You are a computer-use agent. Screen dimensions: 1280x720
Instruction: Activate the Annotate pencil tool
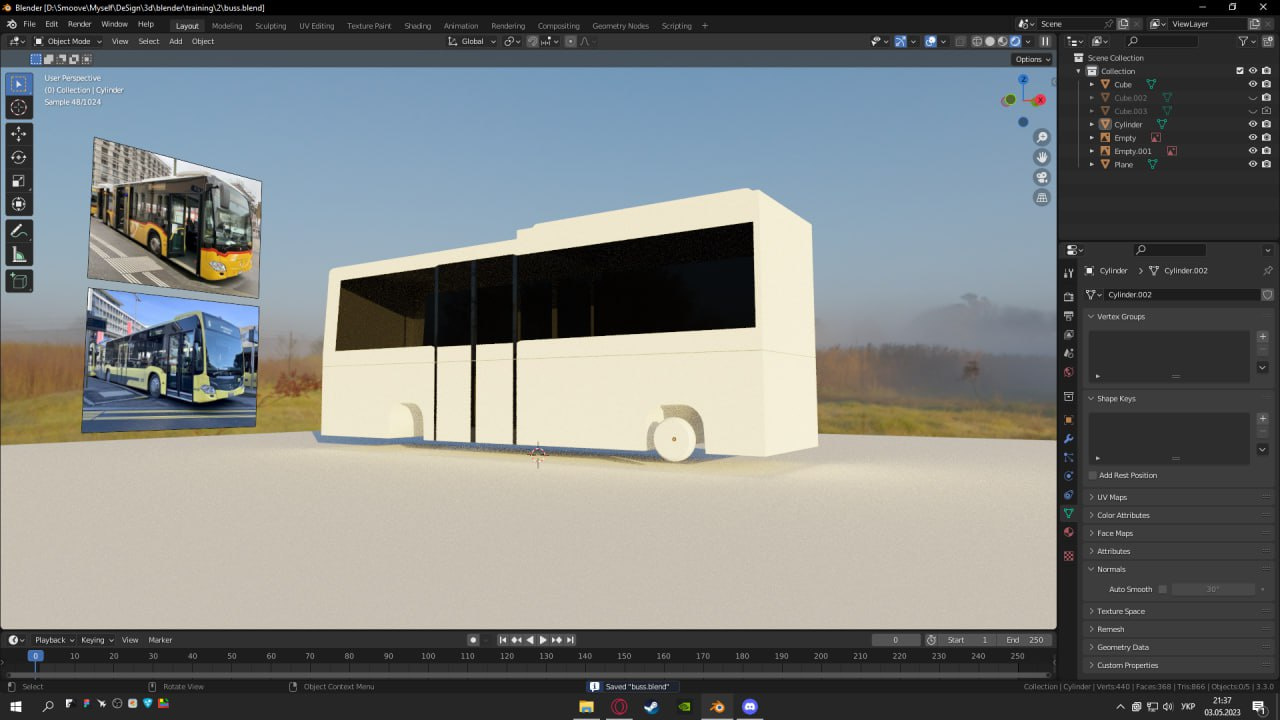click(x=18, y=231)
